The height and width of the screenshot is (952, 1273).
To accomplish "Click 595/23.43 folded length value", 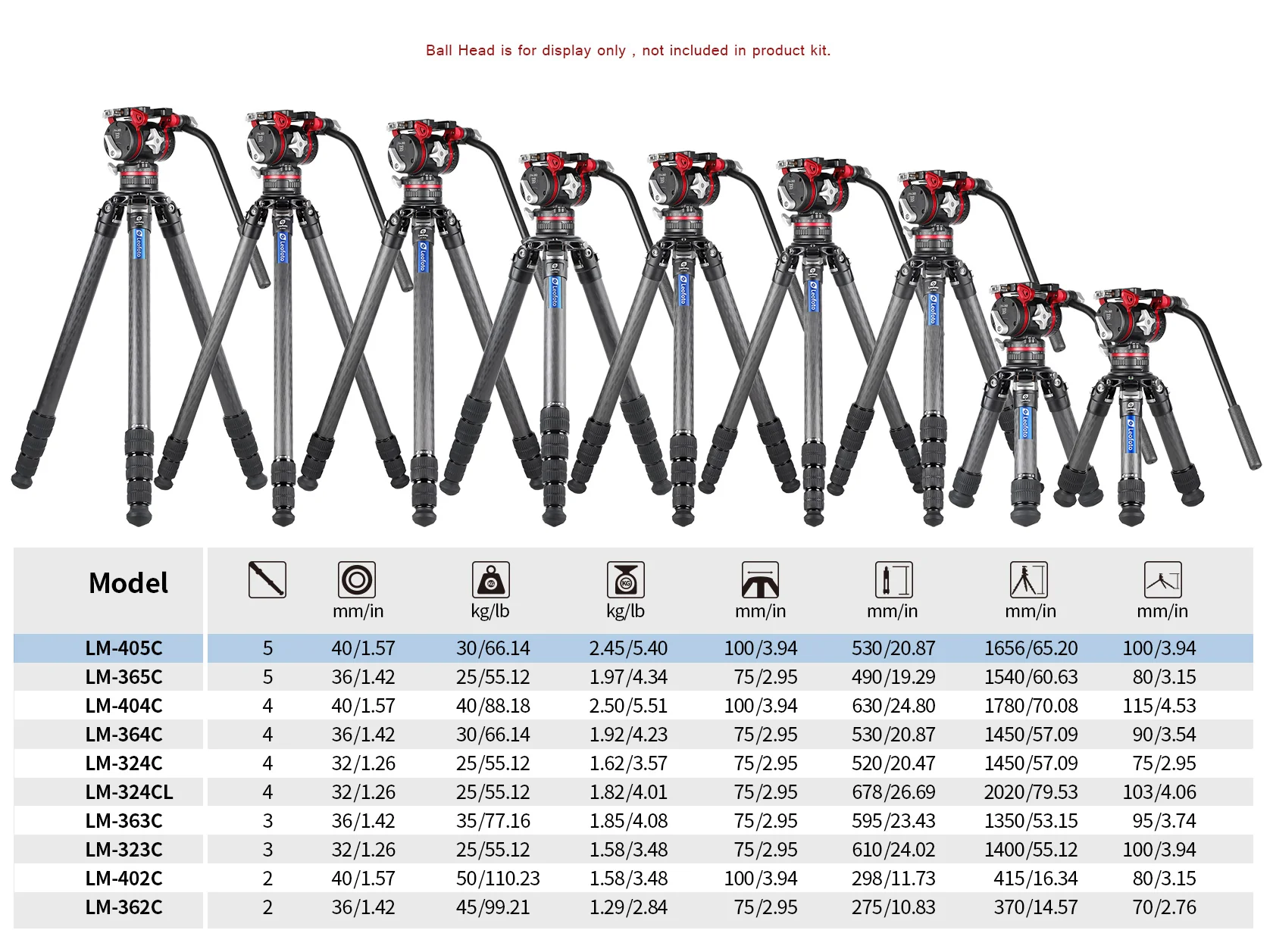I will pos(893,821).
